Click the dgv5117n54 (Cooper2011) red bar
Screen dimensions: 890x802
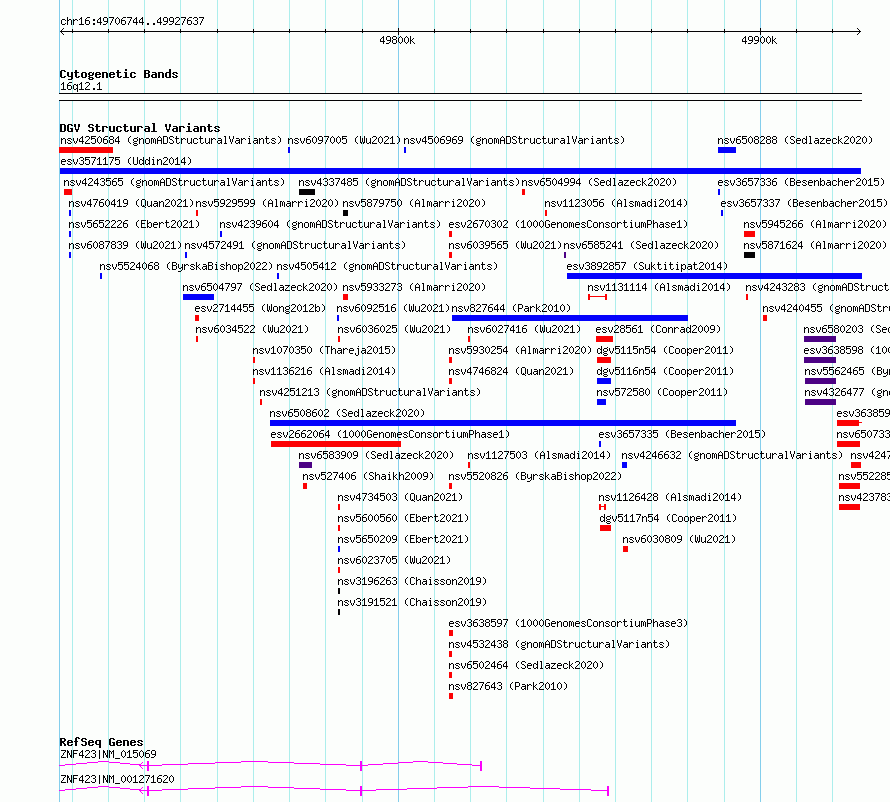(x=605, y=528)
